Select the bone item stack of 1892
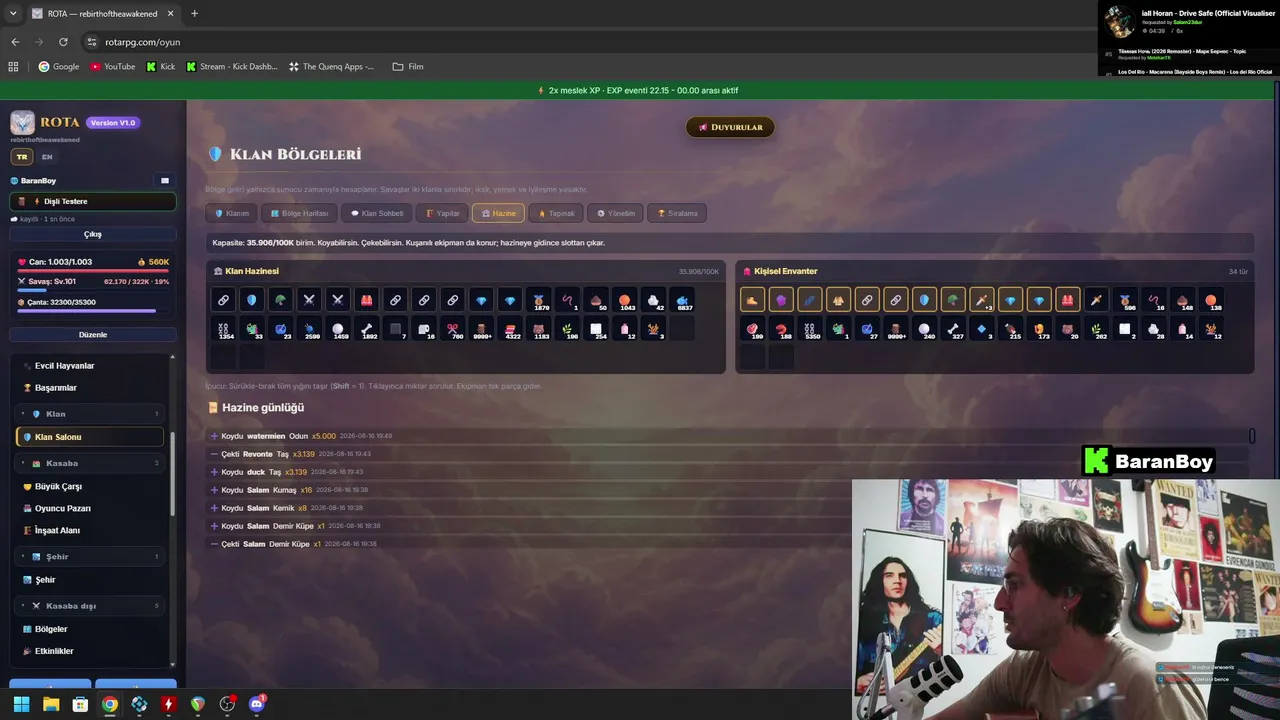1280x720 pixels. [x=367, y=329]
